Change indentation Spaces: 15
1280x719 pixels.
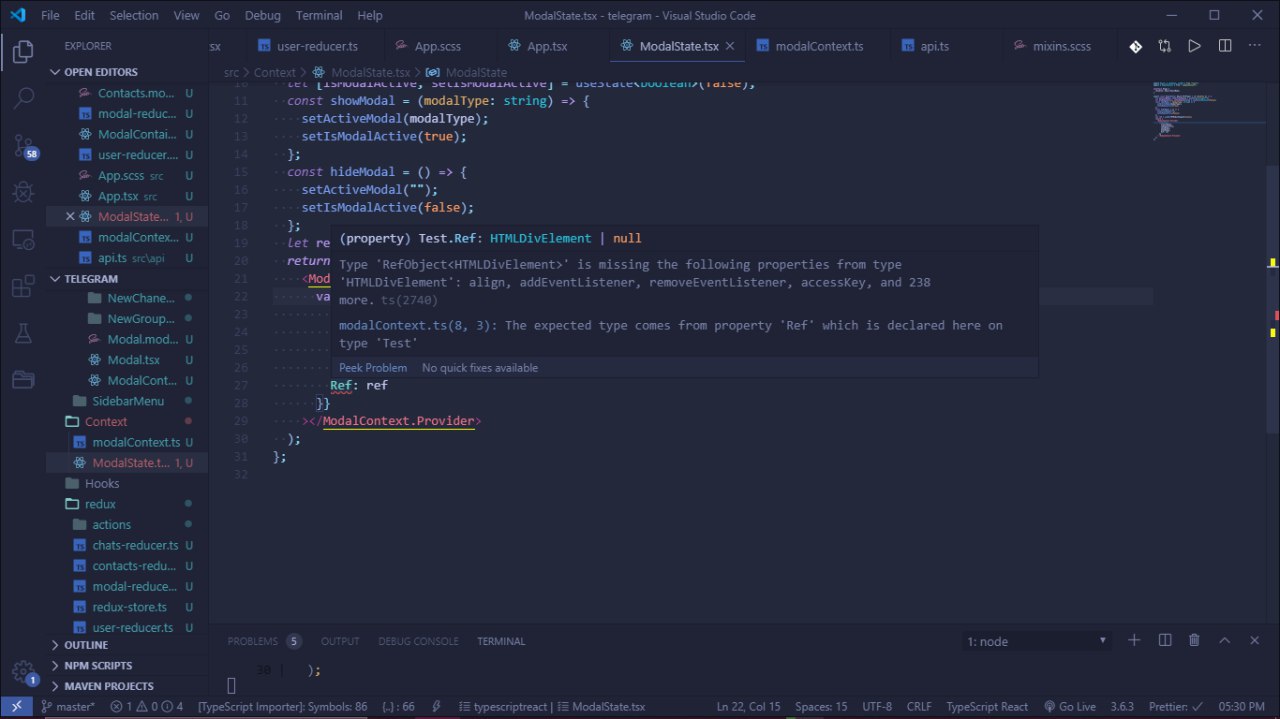820,707
